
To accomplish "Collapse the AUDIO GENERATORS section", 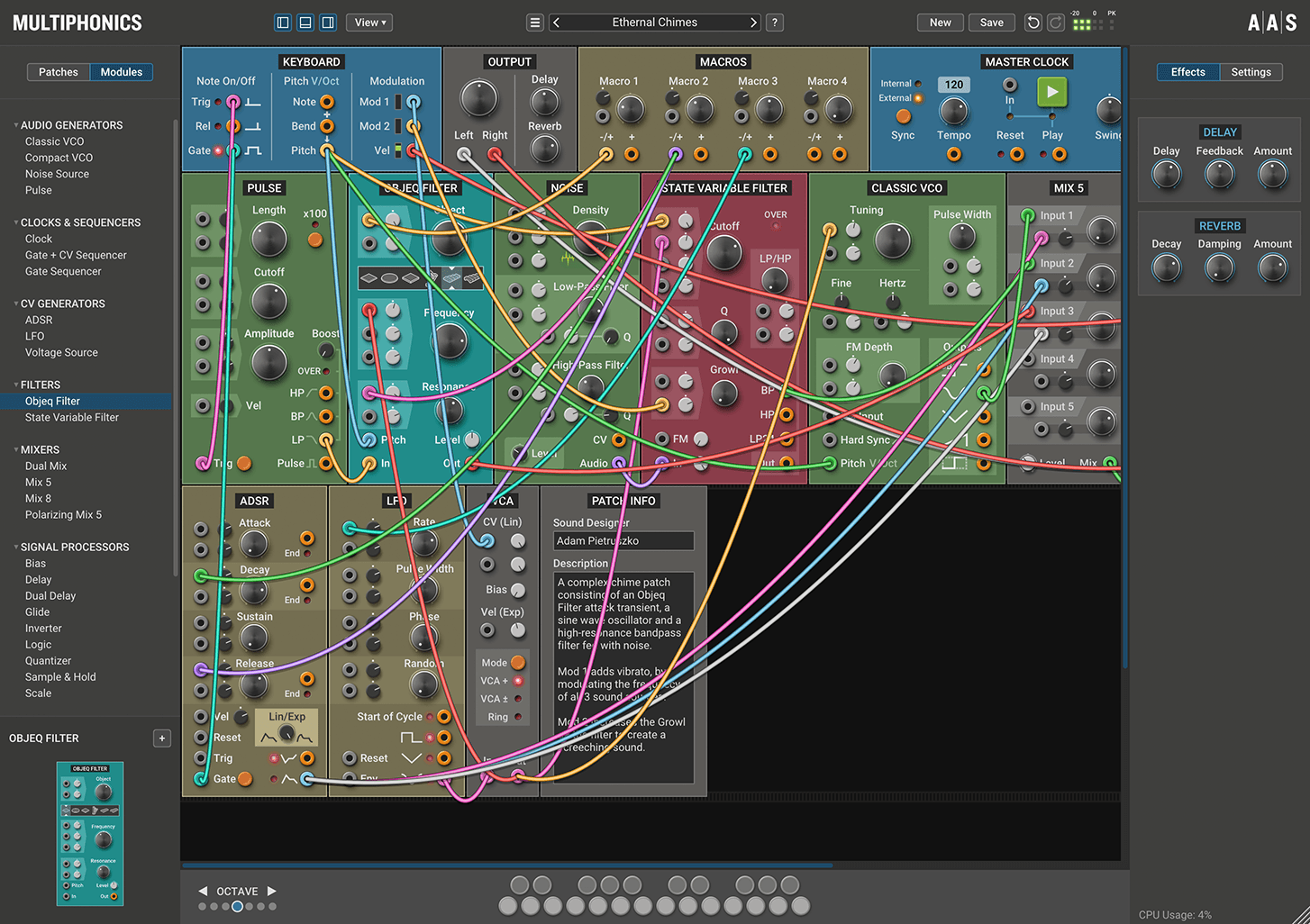I will pos(14,125).
